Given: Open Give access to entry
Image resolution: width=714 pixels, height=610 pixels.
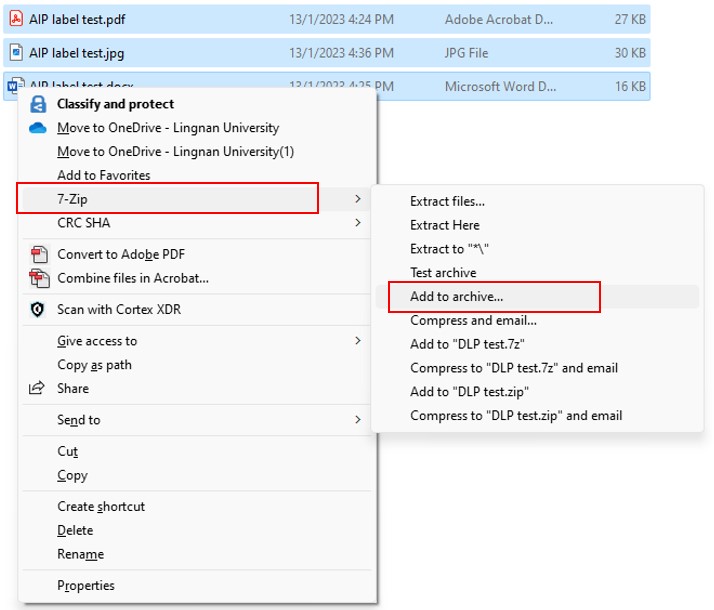Looking at the screenshot, I should [97, 341].
